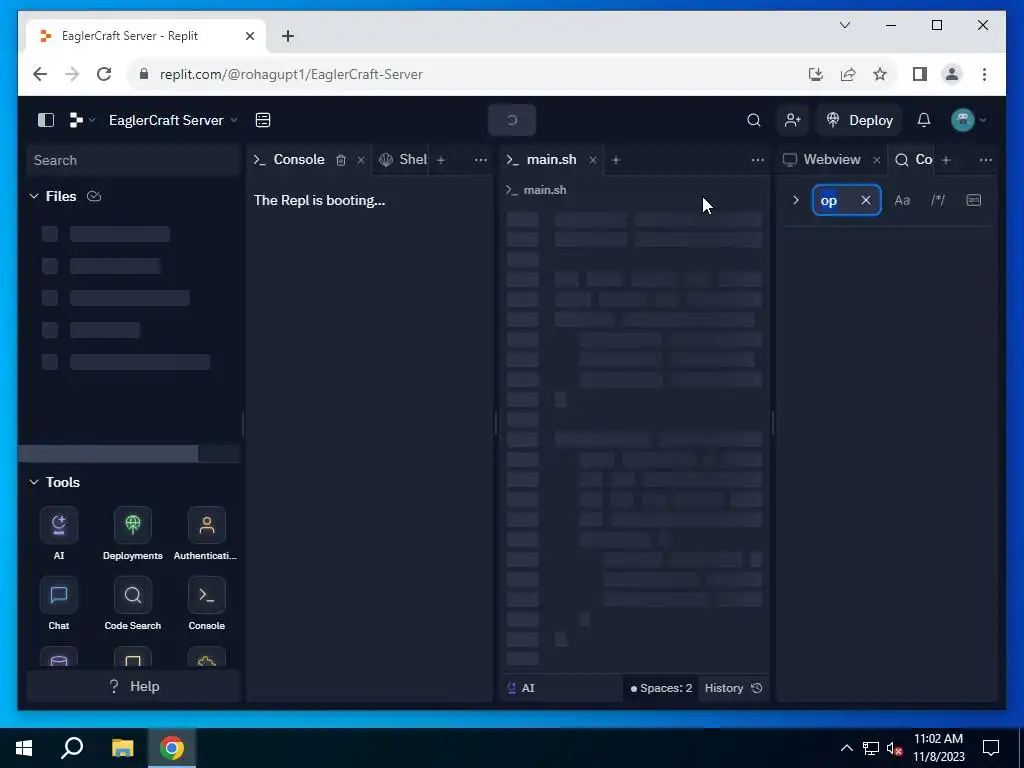Toggle regex search option

coord(938,200)
